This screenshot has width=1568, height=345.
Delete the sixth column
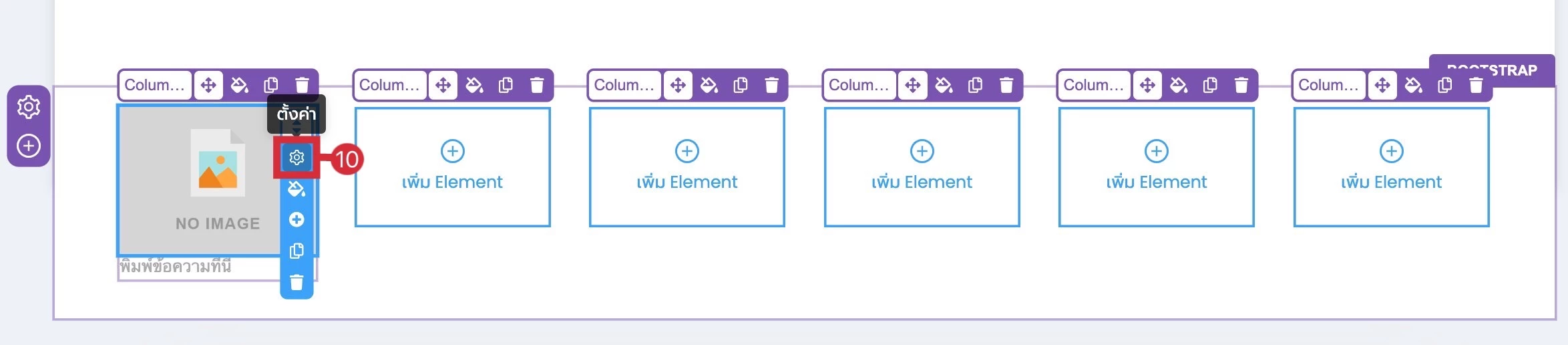coord(1476,86)
